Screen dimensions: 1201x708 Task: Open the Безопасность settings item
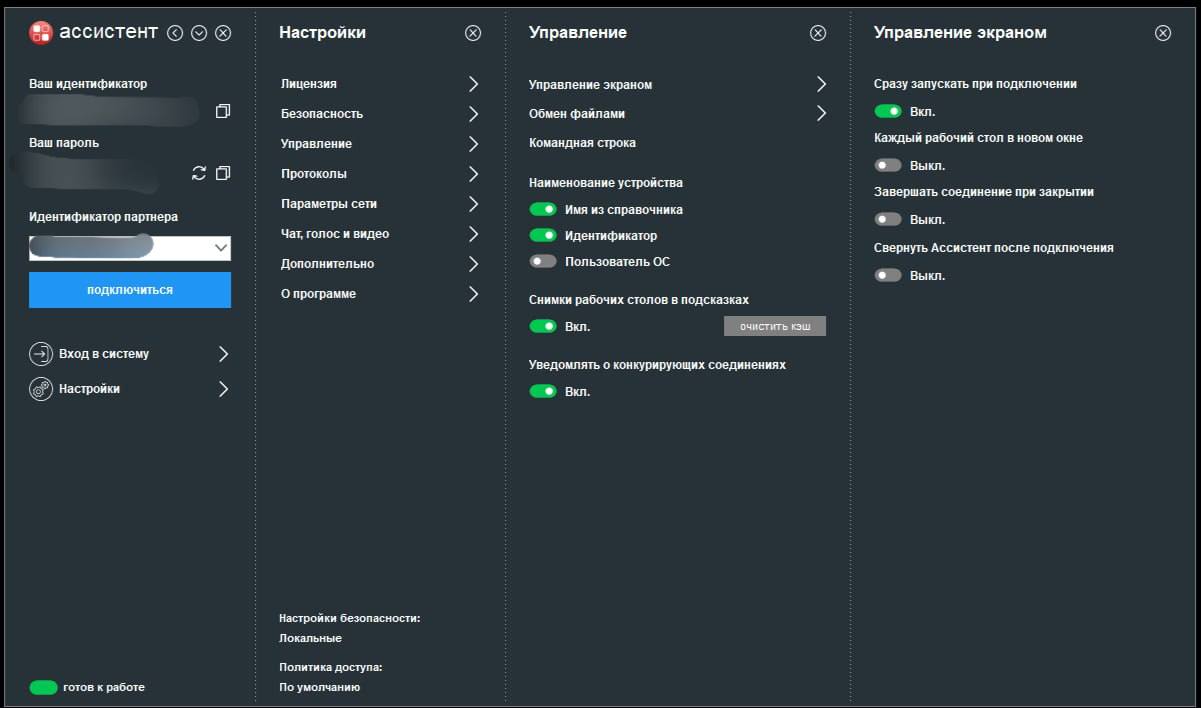point(322,114)
